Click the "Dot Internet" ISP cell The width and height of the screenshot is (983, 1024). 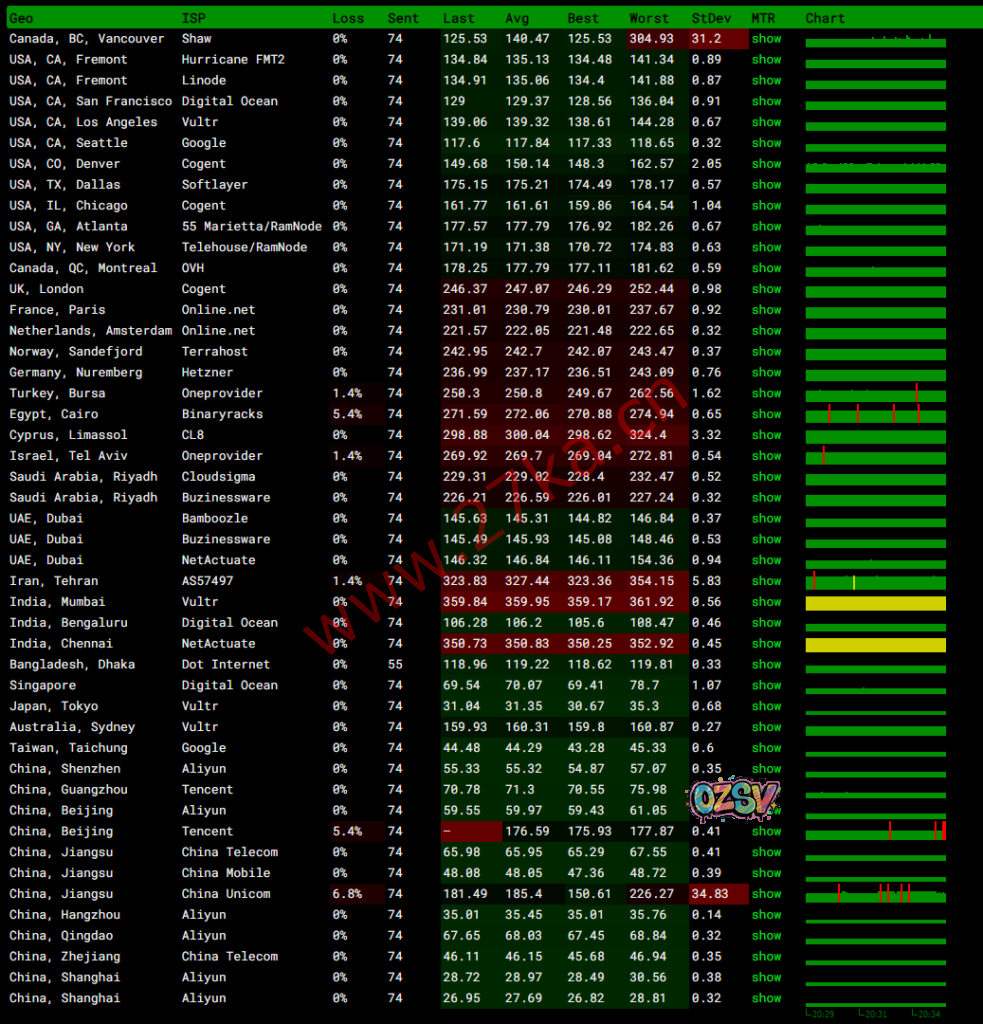(225, 665)
